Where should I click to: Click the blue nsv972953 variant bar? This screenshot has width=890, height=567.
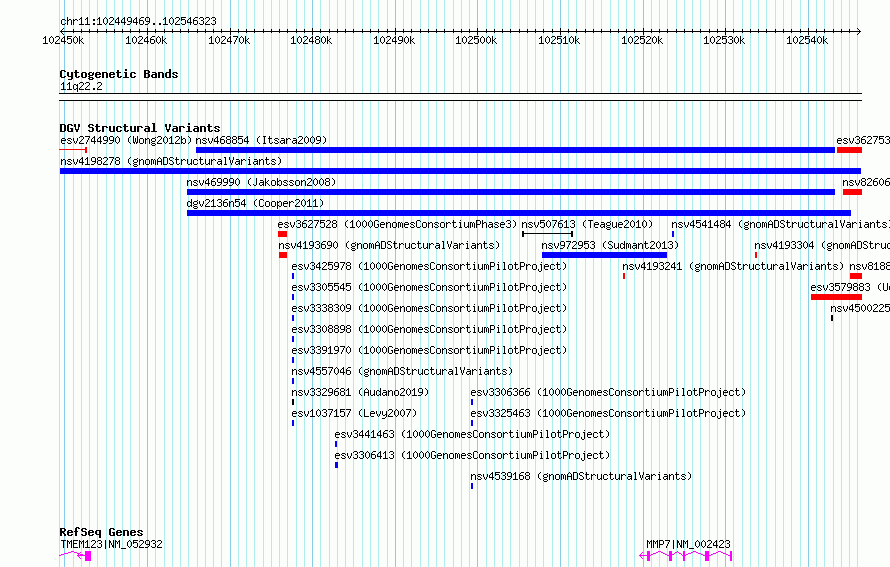pos(604,255)
